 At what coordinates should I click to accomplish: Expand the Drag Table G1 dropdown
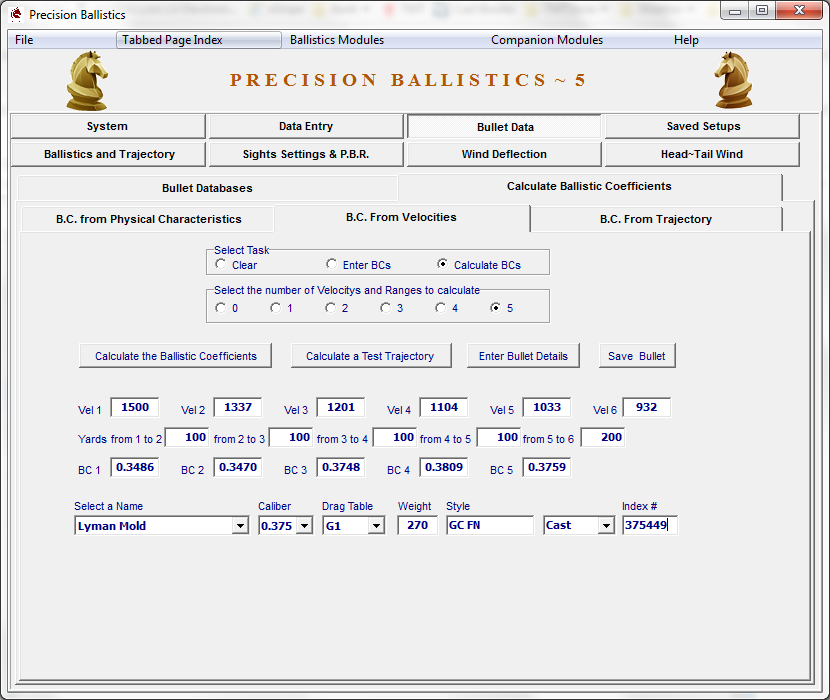[376, 526]
